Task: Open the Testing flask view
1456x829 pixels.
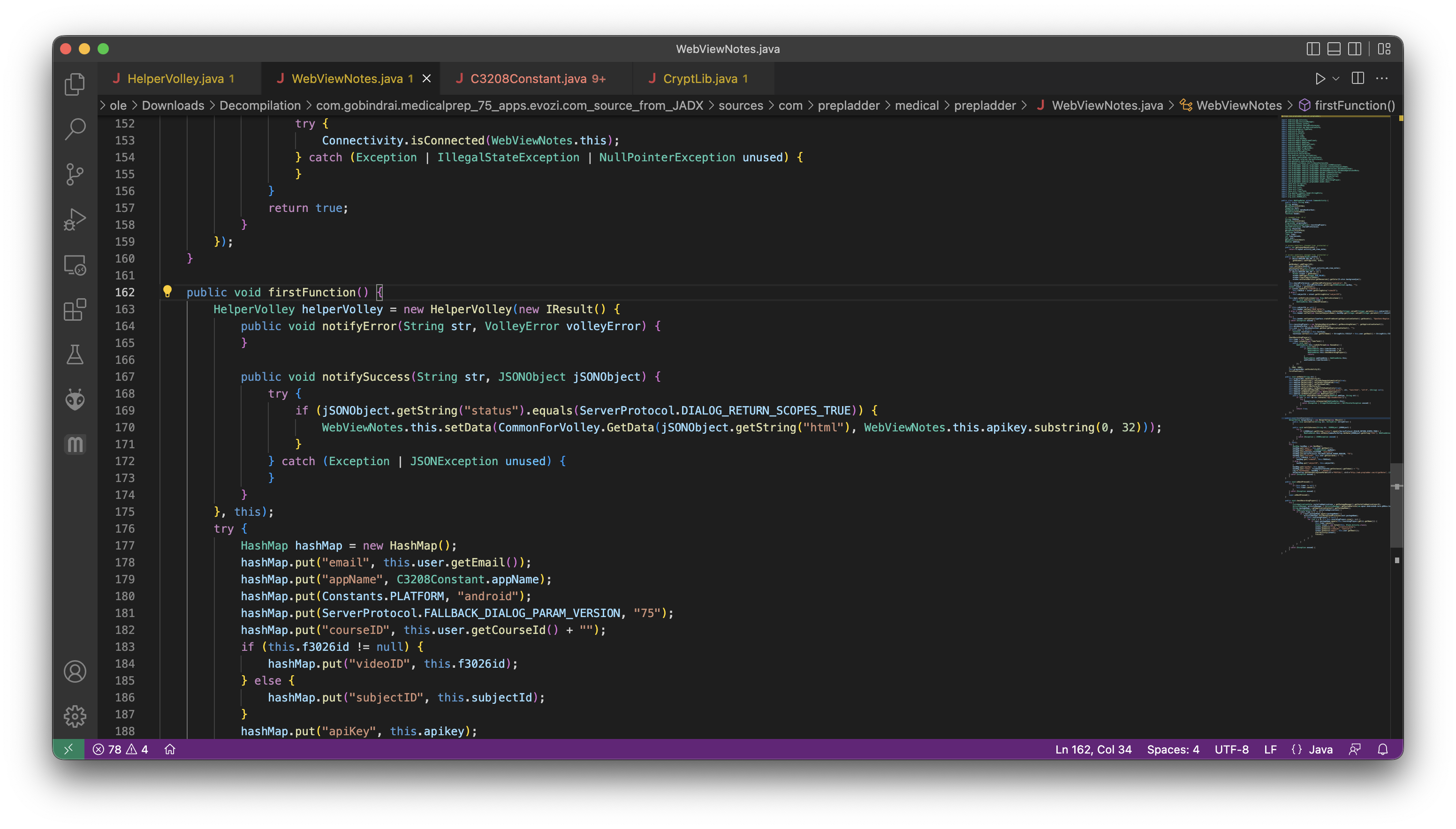Action: [x=75, y=354]
